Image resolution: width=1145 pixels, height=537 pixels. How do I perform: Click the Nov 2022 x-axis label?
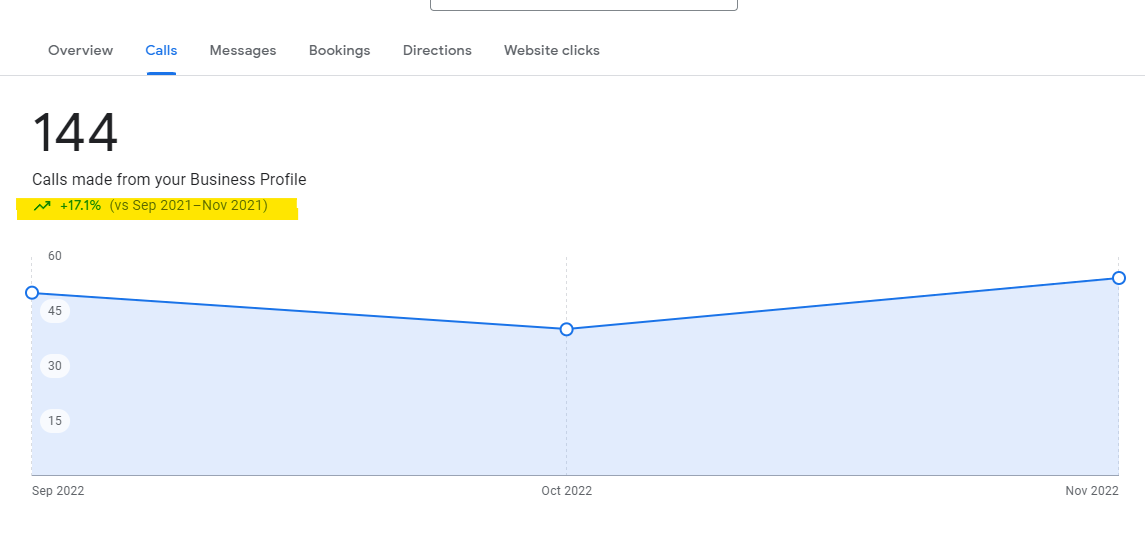1091,491
